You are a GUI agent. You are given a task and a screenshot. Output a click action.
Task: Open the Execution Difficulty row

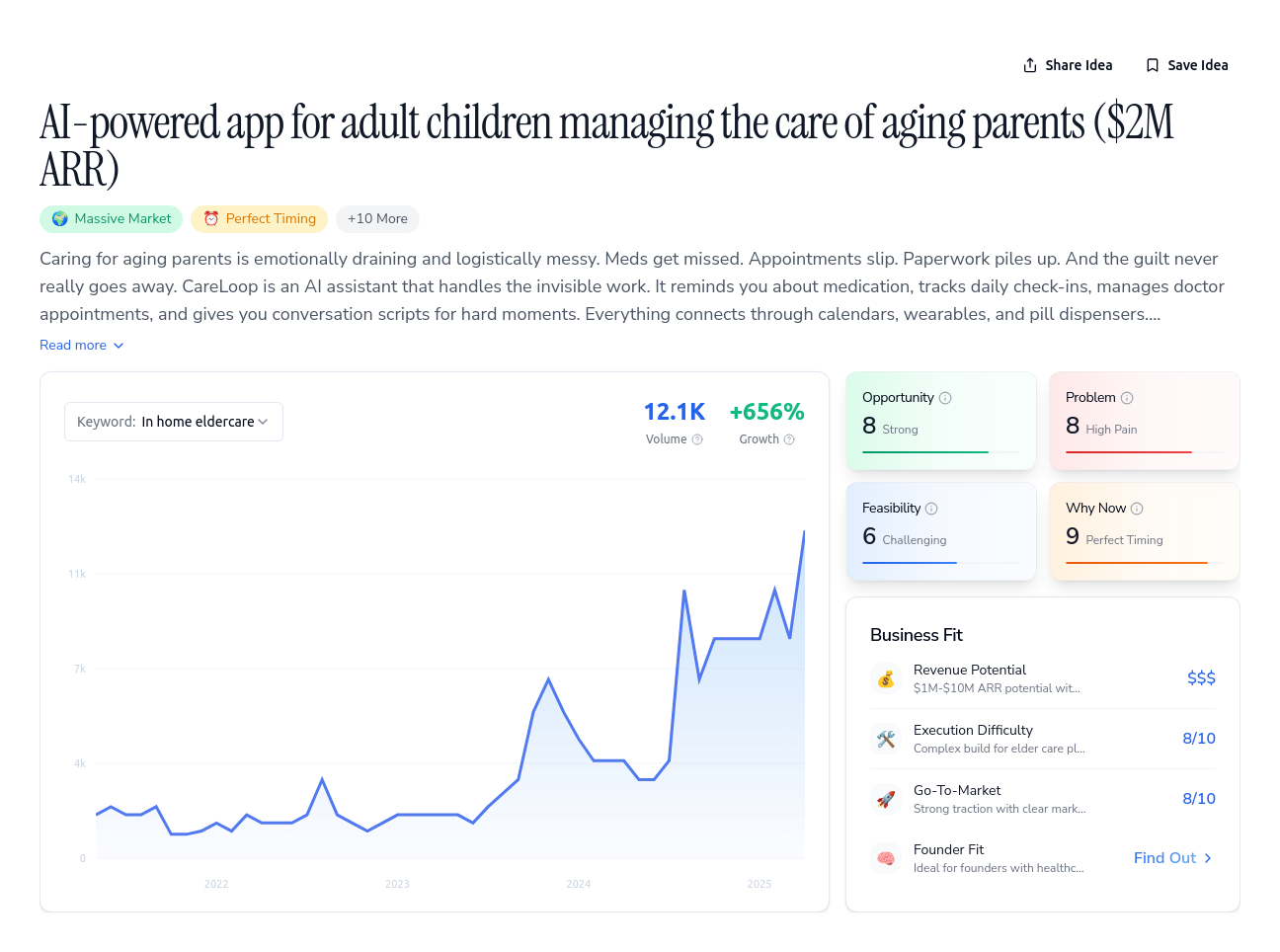tap(1043, 739)
